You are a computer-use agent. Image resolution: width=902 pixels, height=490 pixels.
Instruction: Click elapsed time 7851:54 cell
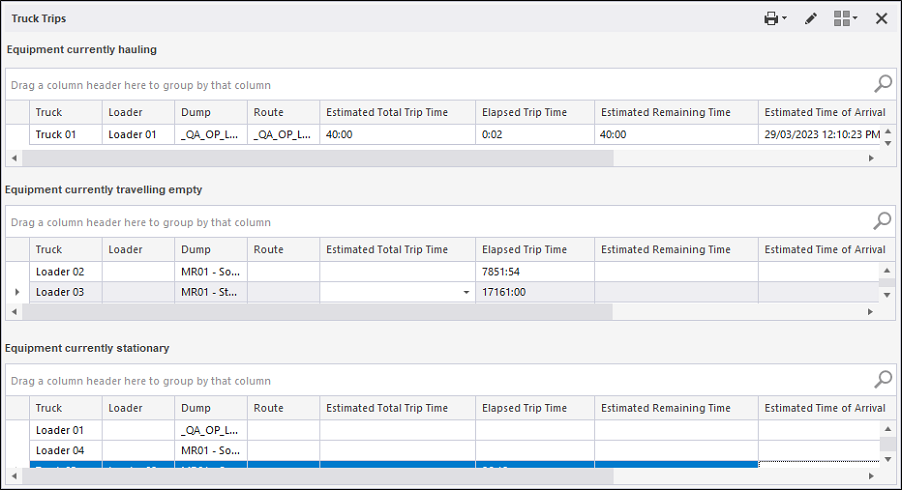(x=535, y=271)
